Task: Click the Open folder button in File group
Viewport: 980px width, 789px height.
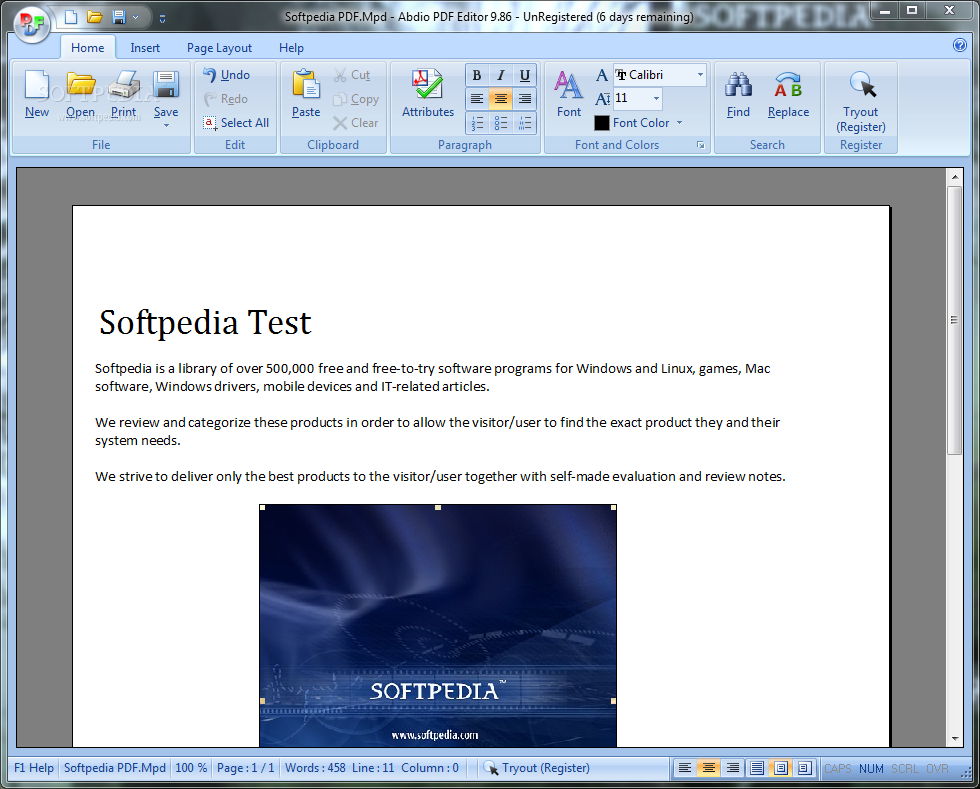Action: click(x=81, y=94)
